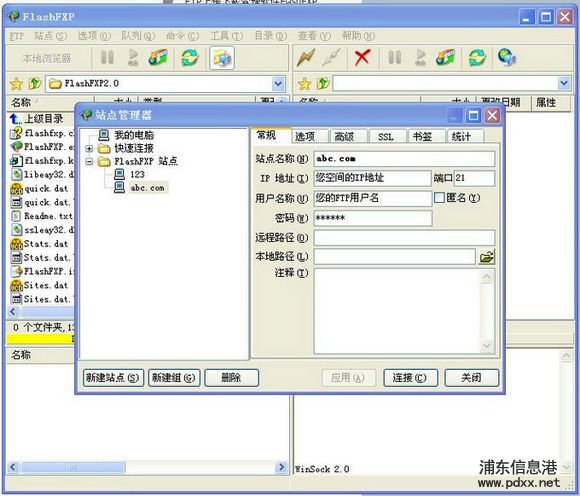The image size is (580, 496).
Task: Click the right pane transfer files icon
Action: pos(445,57)
